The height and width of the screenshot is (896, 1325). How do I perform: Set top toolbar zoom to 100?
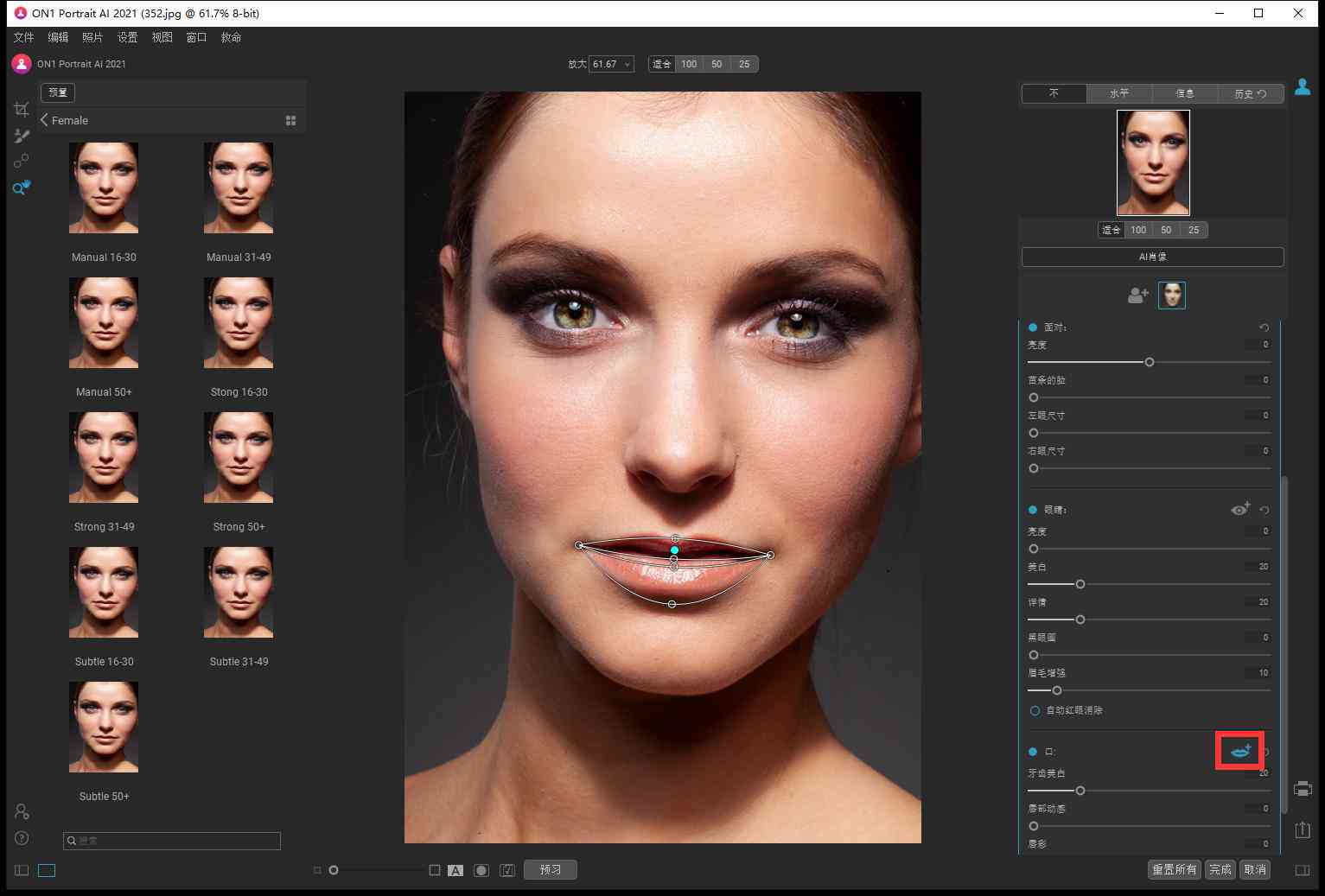coord(689,64)
